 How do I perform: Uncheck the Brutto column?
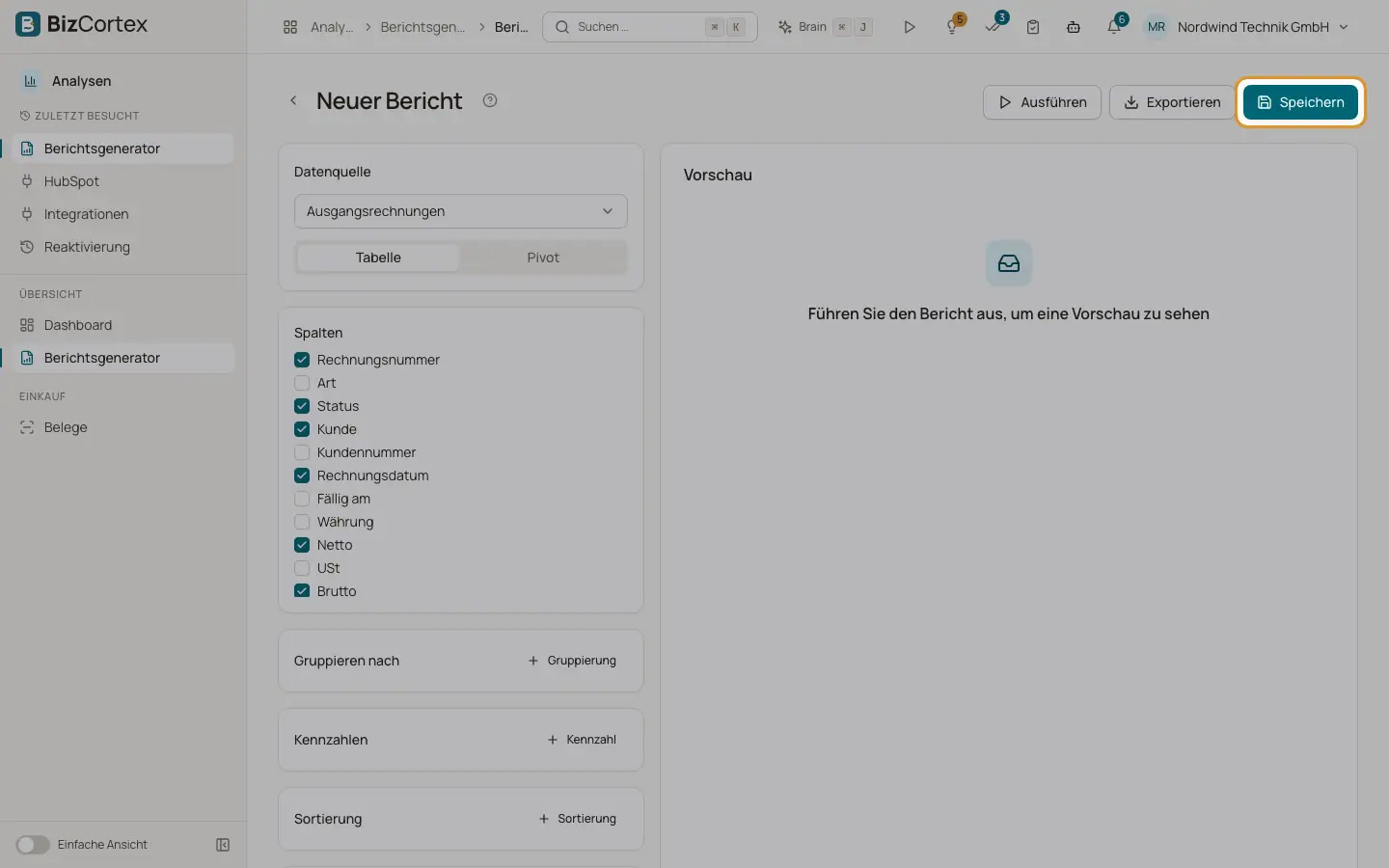coord(302,591)
